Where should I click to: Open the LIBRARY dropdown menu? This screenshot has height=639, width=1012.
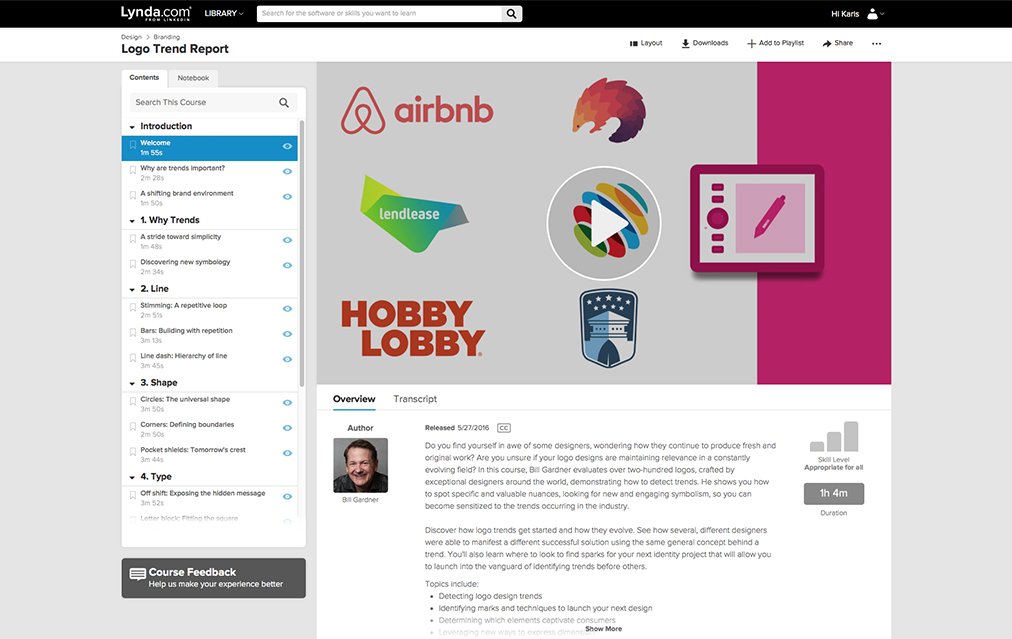pos(224,14)
